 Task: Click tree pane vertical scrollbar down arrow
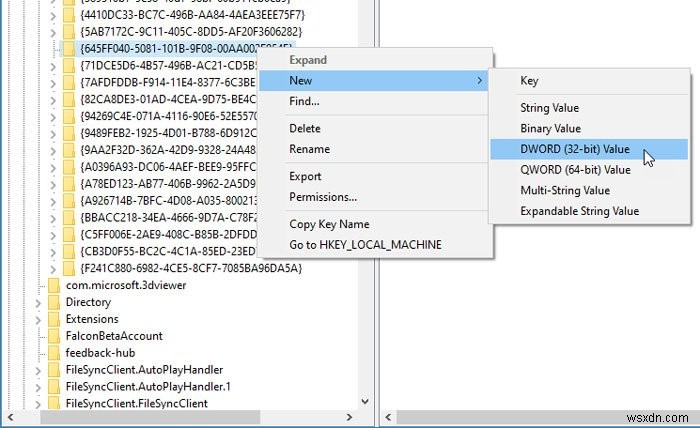(365, 402)
